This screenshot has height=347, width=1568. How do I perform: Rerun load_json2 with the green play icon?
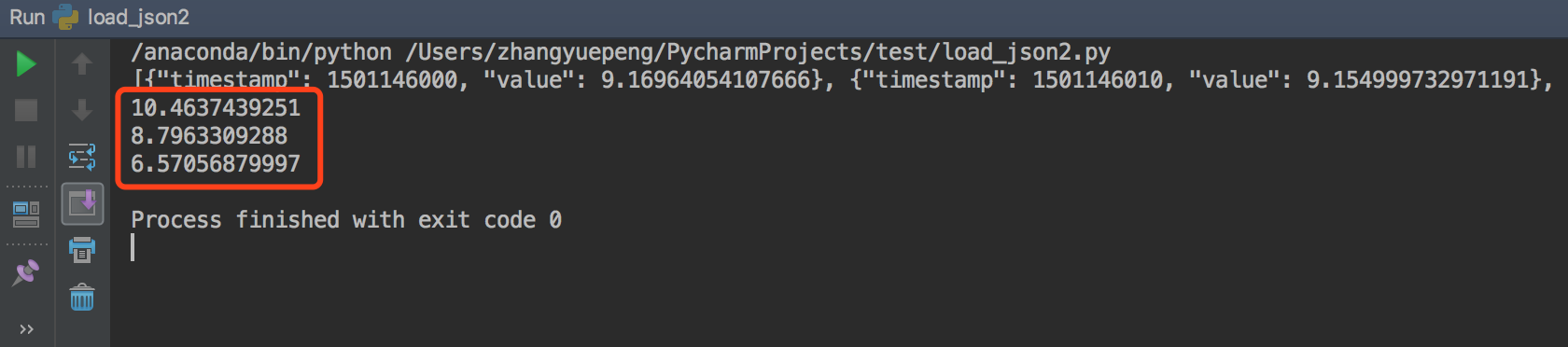tap(26, 63)
